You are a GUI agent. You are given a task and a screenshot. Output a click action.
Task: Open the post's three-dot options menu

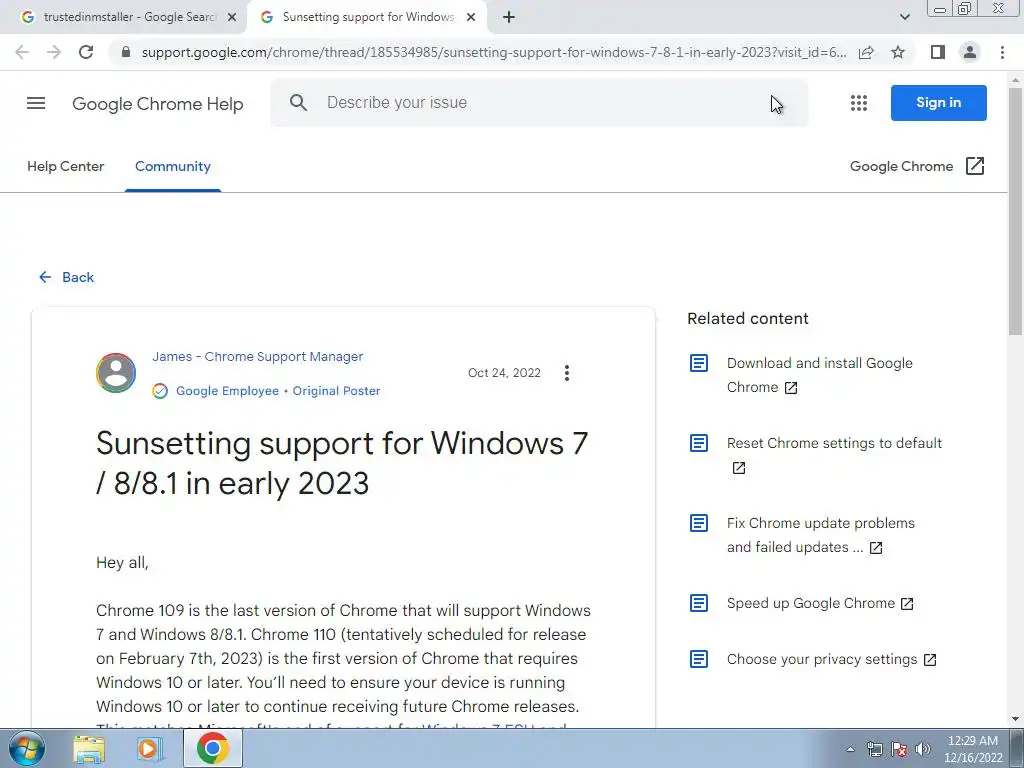click(x=567, y=373)
